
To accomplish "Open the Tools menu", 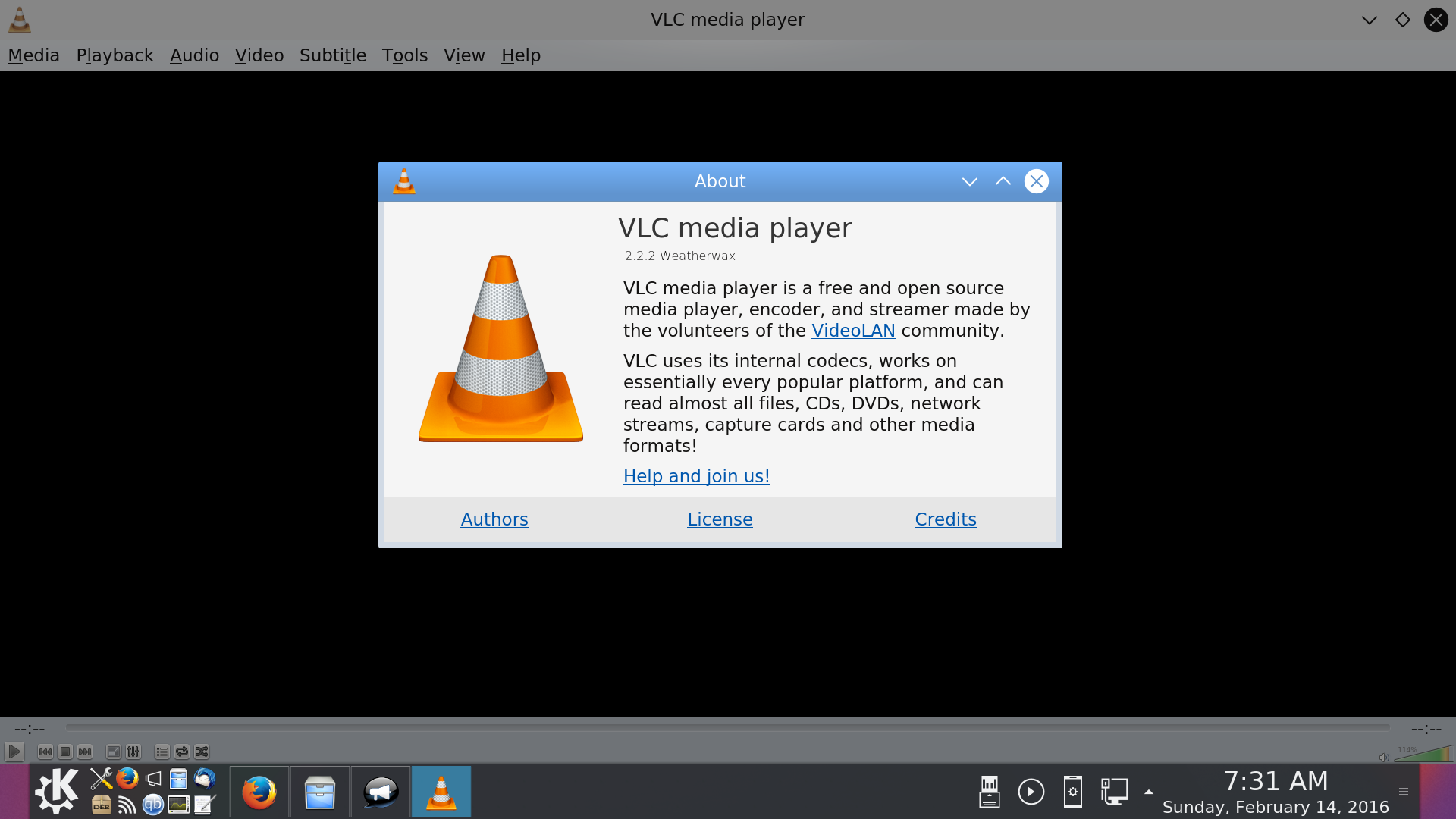I will [404, 55].
